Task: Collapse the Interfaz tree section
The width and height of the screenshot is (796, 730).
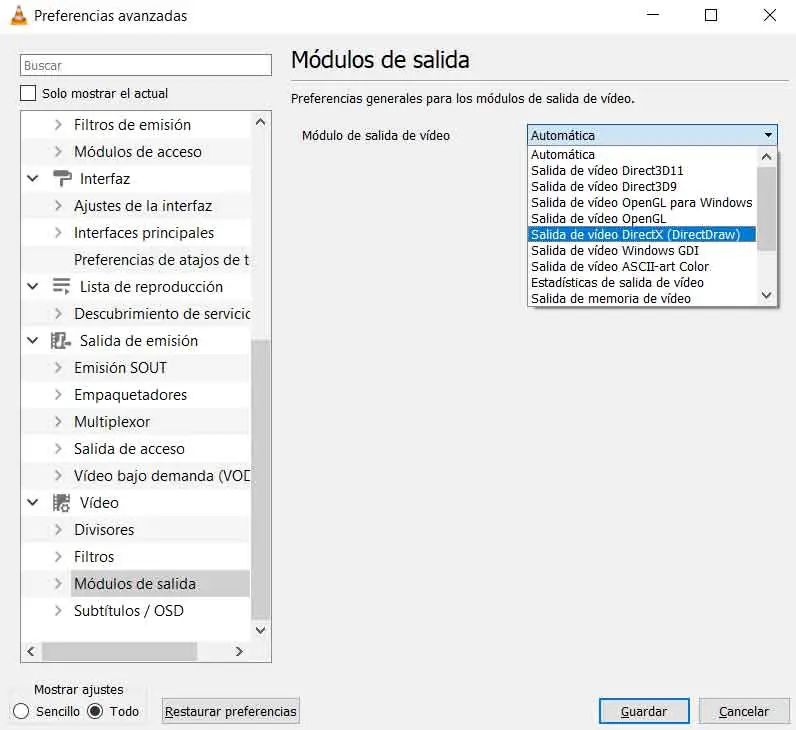Action: [32, 179]
